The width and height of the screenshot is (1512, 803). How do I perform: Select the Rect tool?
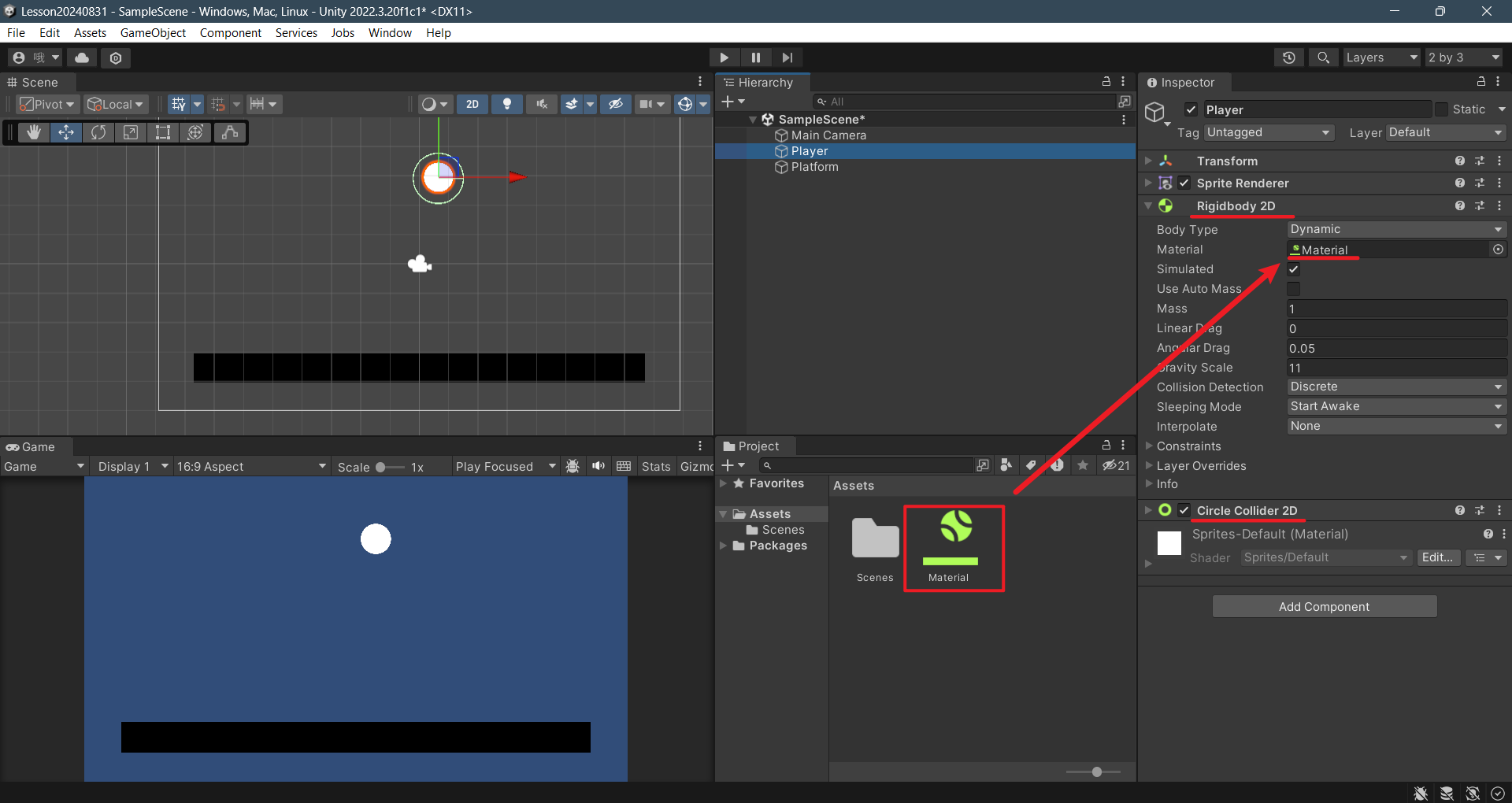coord(163,132)
